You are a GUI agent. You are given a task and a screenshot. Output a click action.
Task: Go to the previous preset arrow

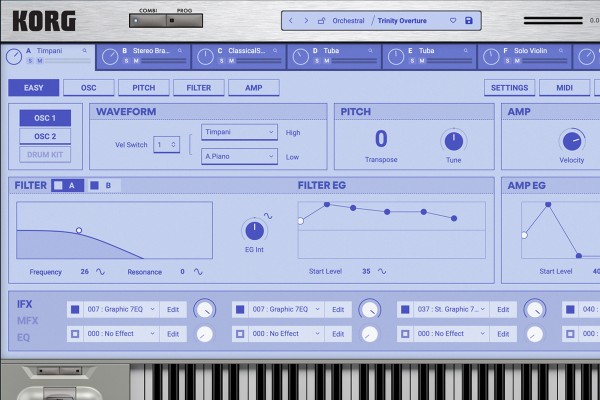click(x=291, y=20)
